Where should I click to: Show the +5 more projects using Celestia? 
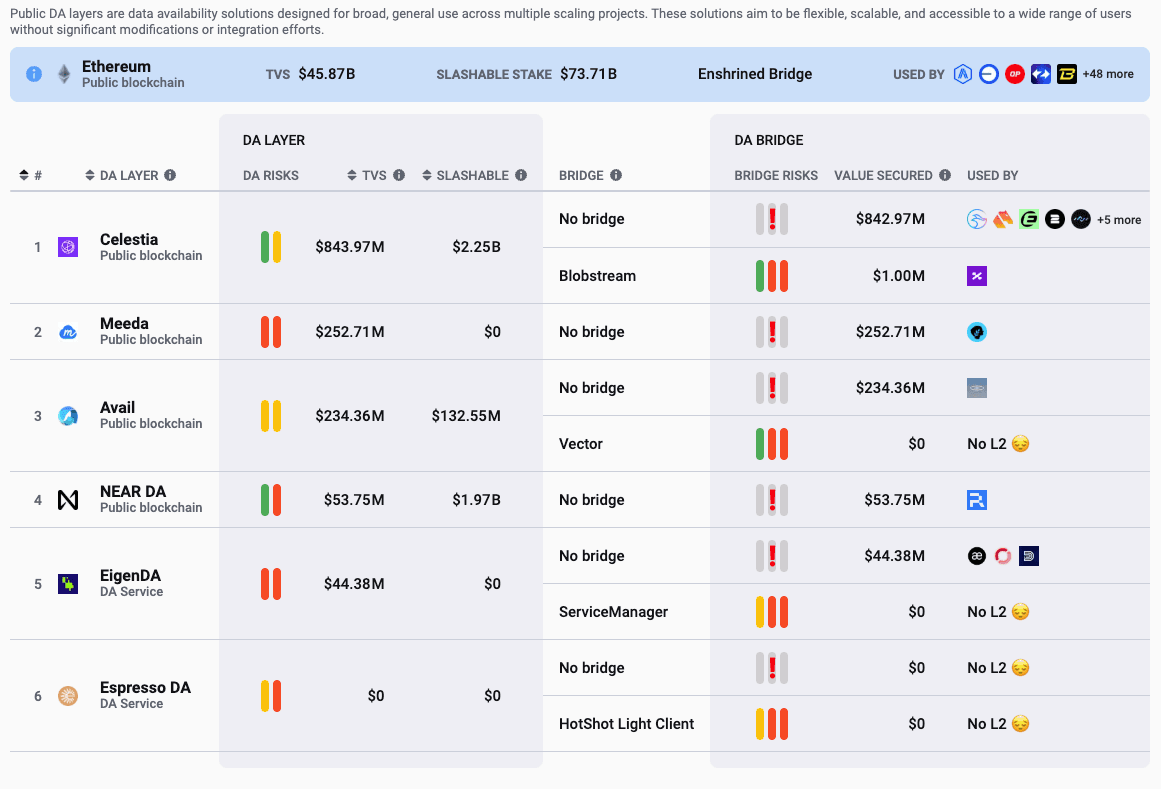(1119, 220)
